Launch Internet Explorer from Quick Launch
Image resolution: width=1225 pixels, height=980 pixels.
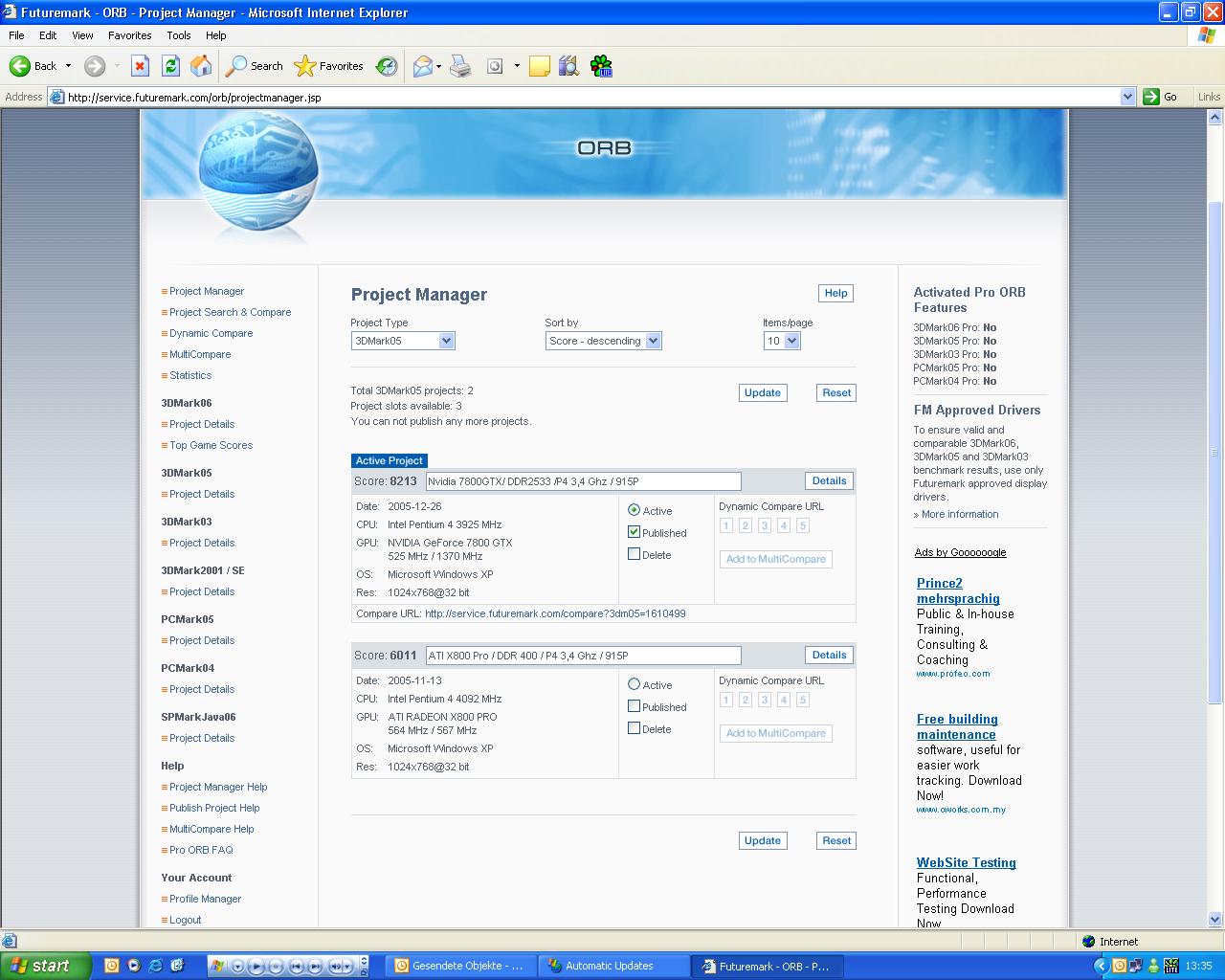point(155,966)
